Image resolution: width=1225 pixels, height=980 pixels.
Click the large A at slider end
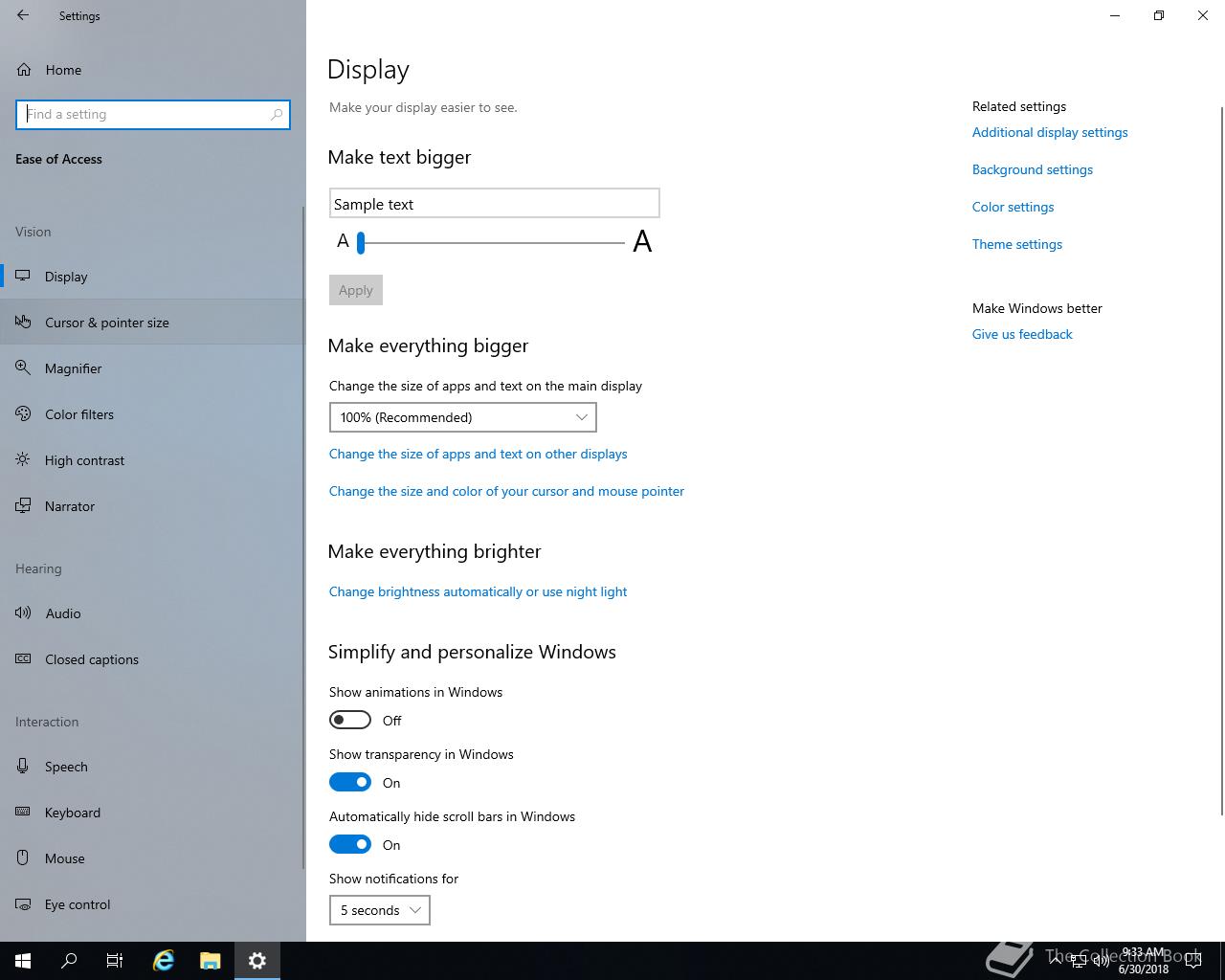[642, 241]
